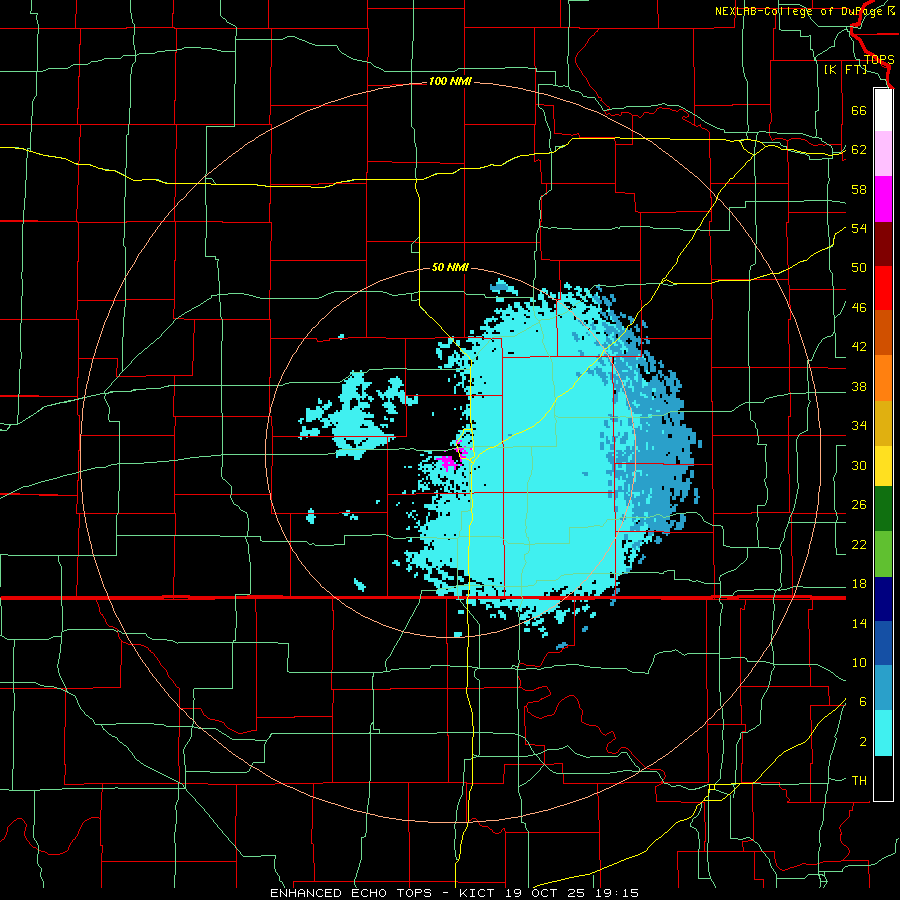
Task: Click the light pink legend swatch
Action: 883,153
